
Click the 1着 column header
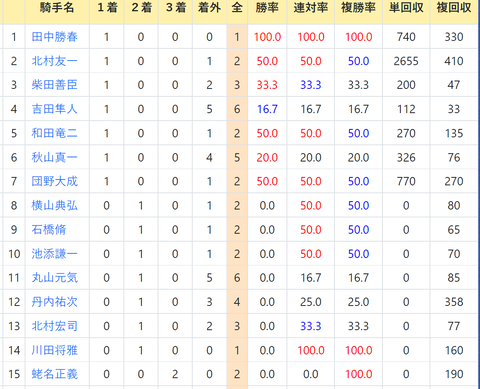(107, 7)
